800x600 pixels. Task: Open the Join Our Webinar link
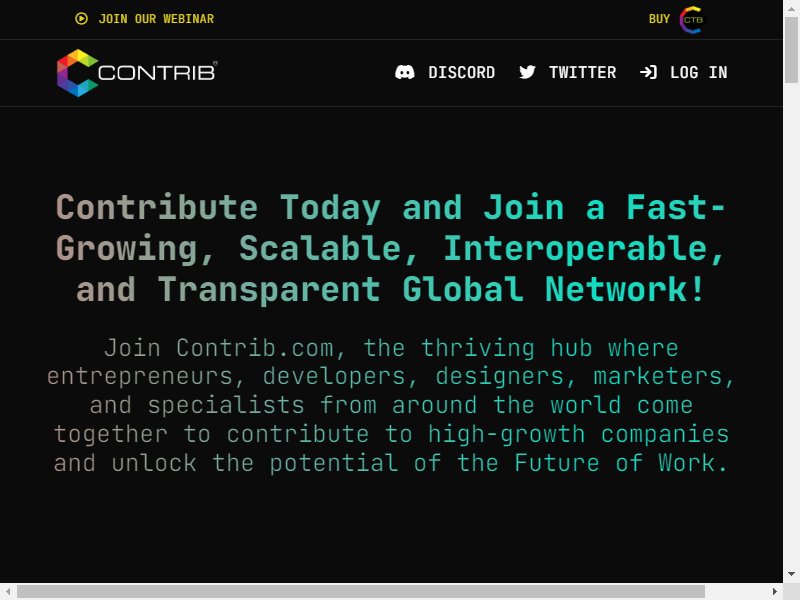156,19
